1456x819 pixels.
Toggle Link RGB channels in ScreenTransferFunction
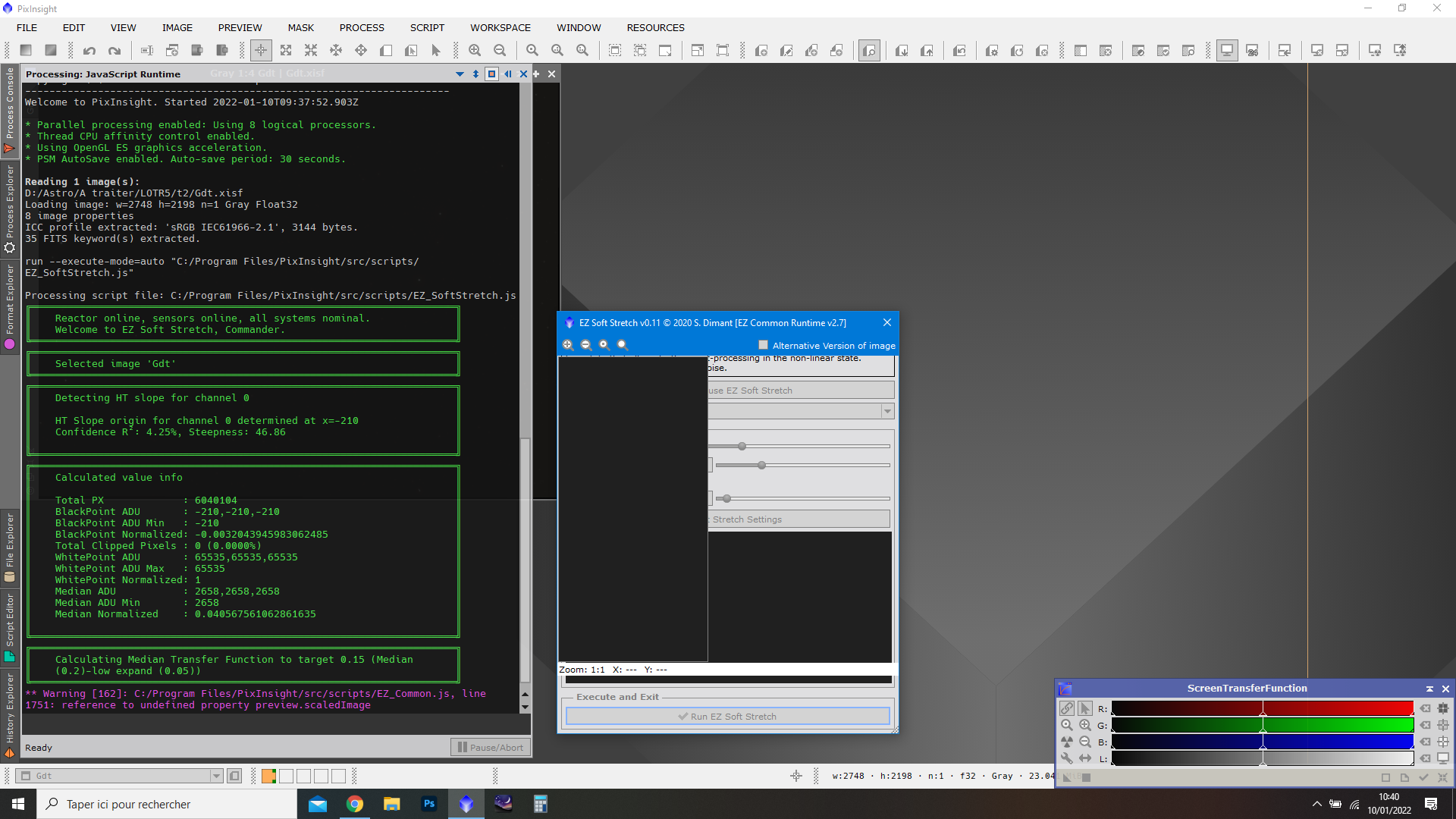click(x=1067, y=708)
